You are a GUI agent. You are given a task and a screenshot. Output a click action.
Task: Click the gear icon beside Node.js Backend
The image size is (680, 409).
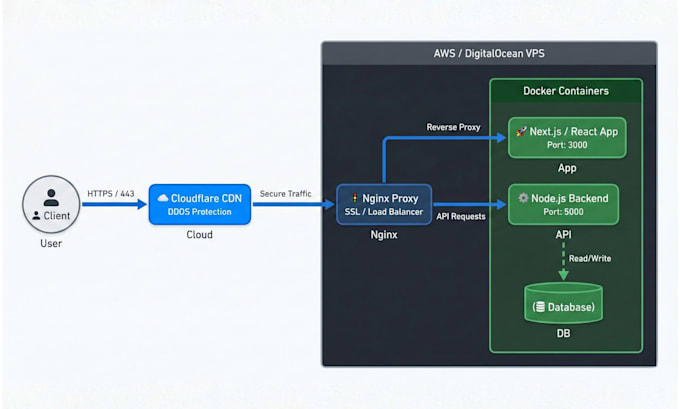(x=523, y=198)
